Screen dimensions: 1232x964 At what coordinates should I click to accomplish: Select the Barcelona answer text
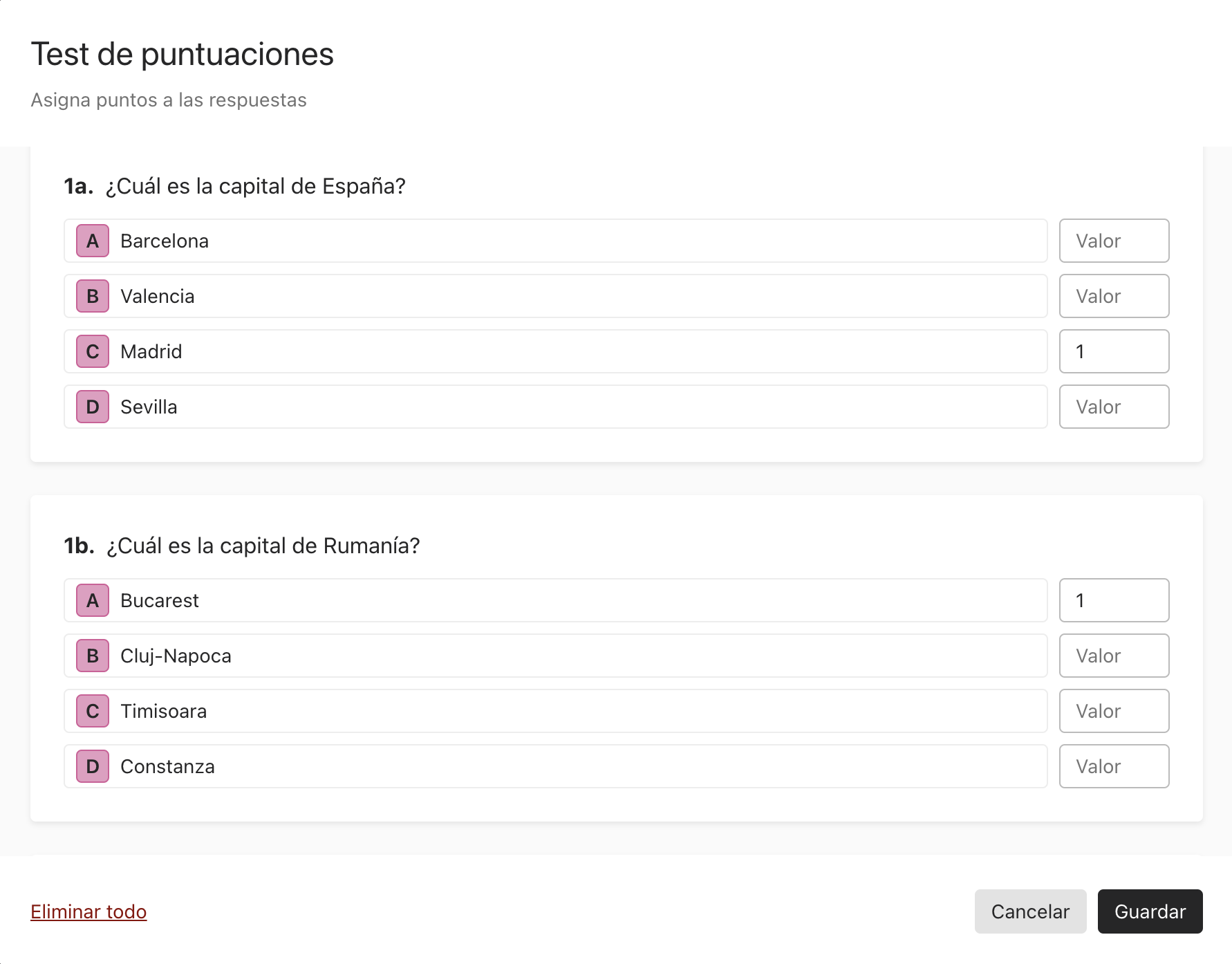[165, 241]
